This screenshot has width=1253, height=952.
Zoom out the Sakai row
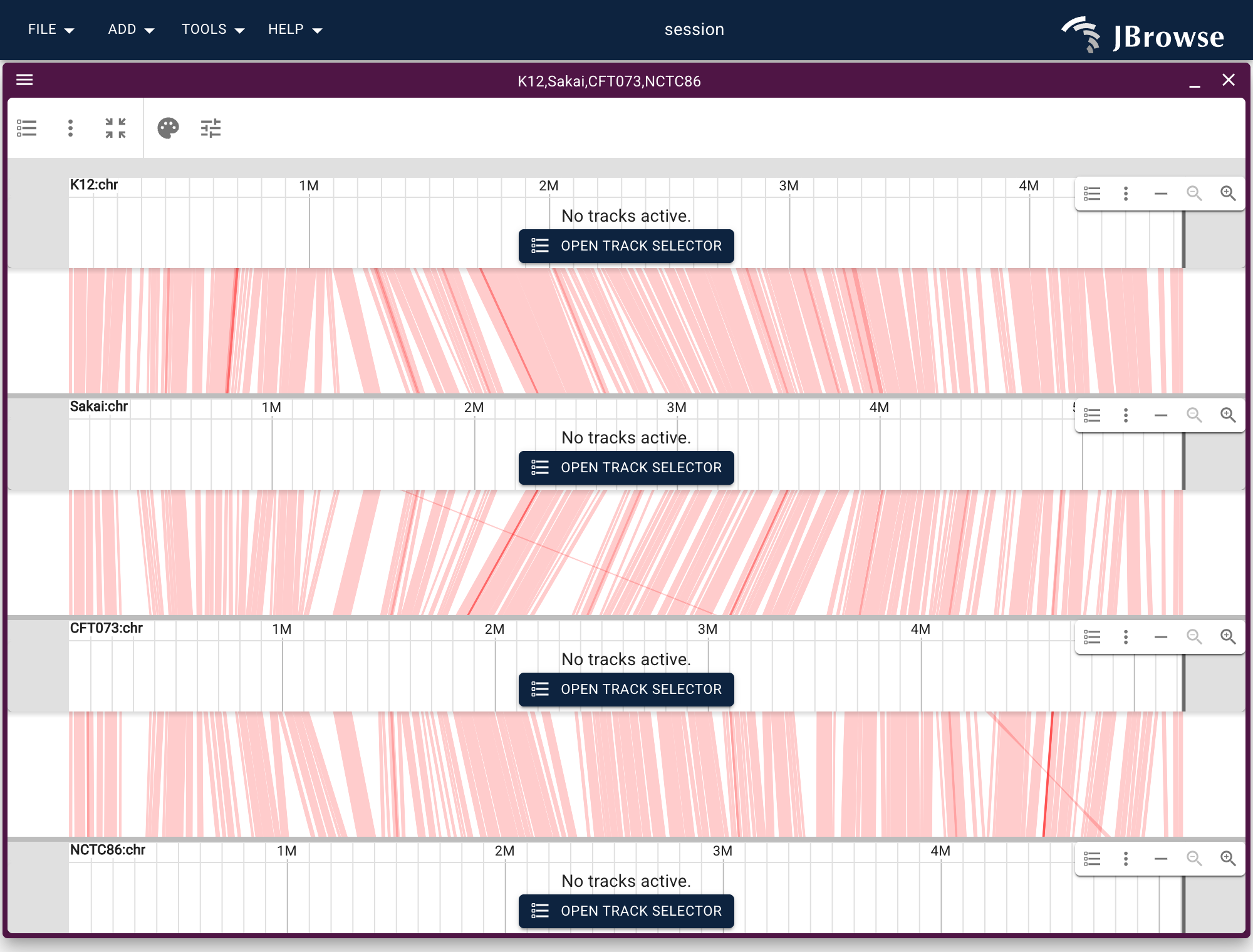pyautogui.click(x=1194, y=415)
